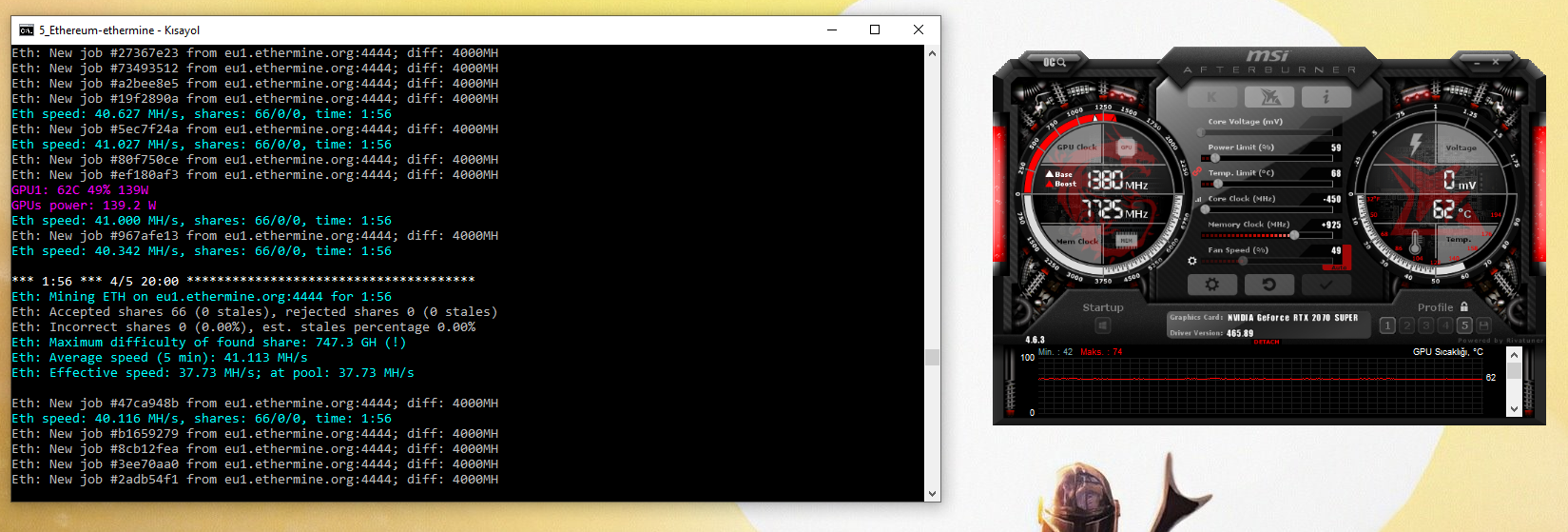
Task: Close the MSI Afterburner window
Action: tap(1496, 62)
